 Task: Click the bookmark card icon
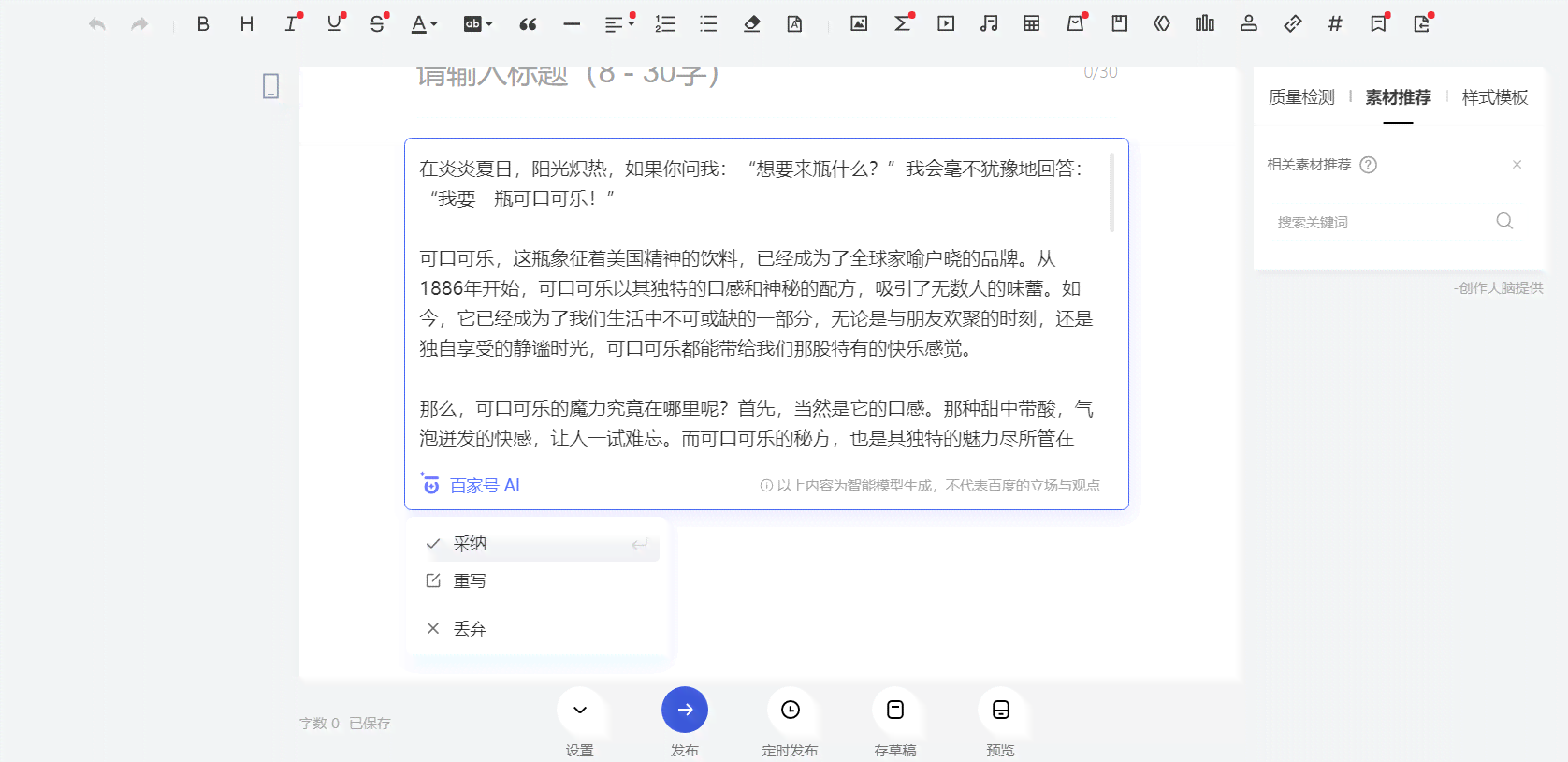(x=1119, y=24)
